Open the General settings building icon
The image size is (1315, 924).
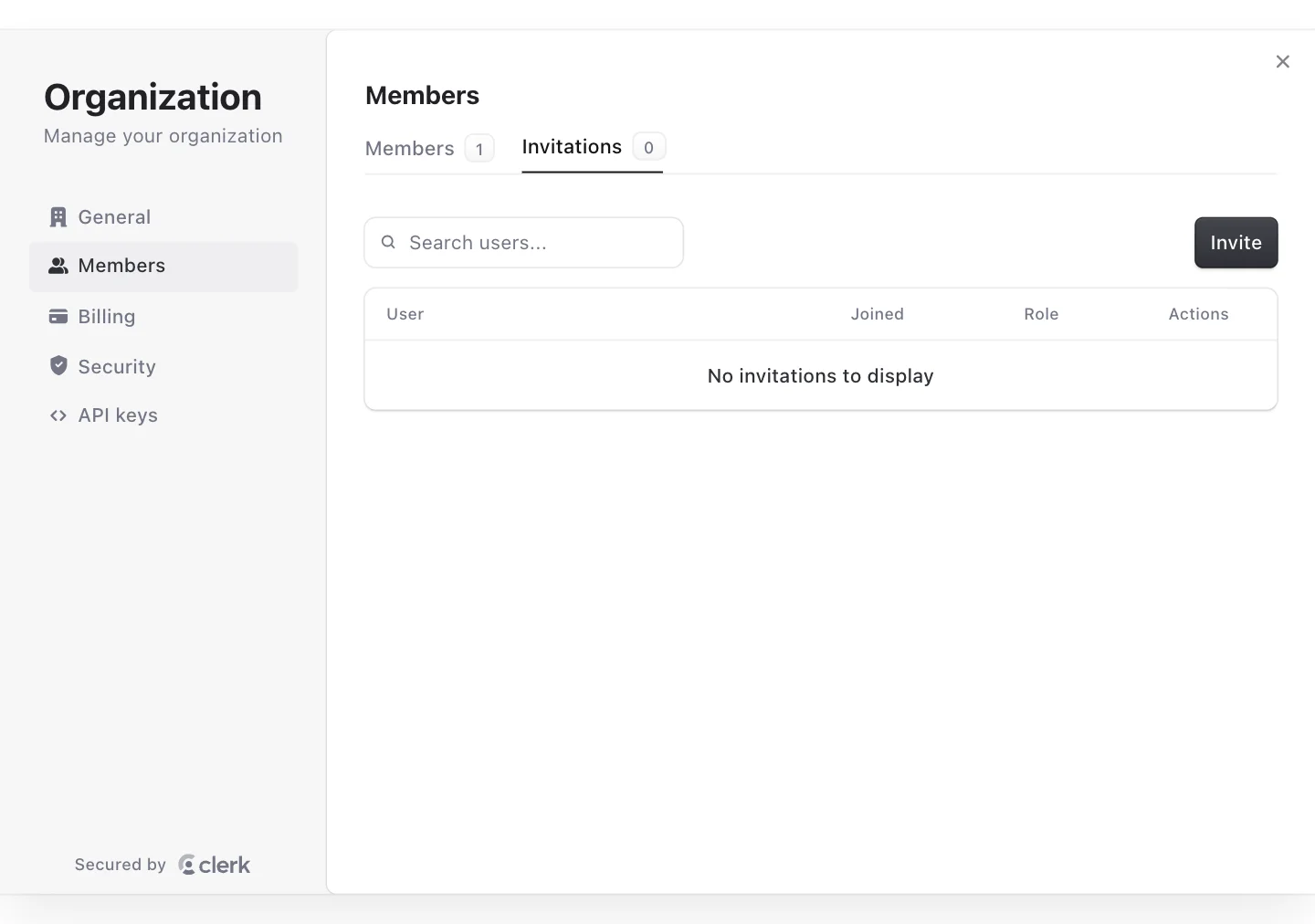pyautogui.click(x=58, y=217)
